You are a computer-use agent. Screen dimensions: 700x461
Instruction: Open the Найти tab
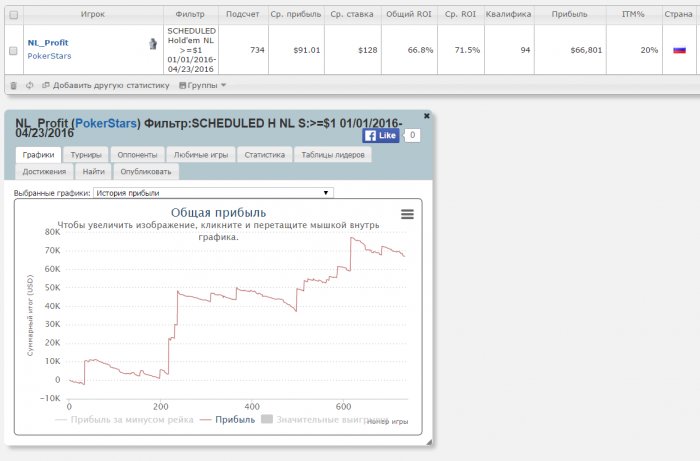pyautogui.click(x=93, y=171)
